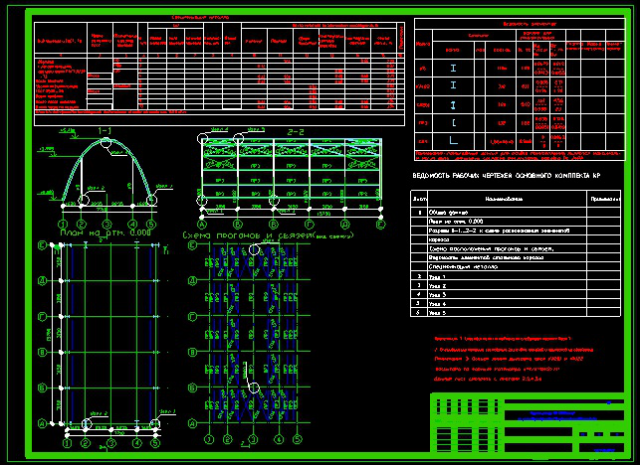Pick axis bubble "3" under section 1-1

point(107,224)
